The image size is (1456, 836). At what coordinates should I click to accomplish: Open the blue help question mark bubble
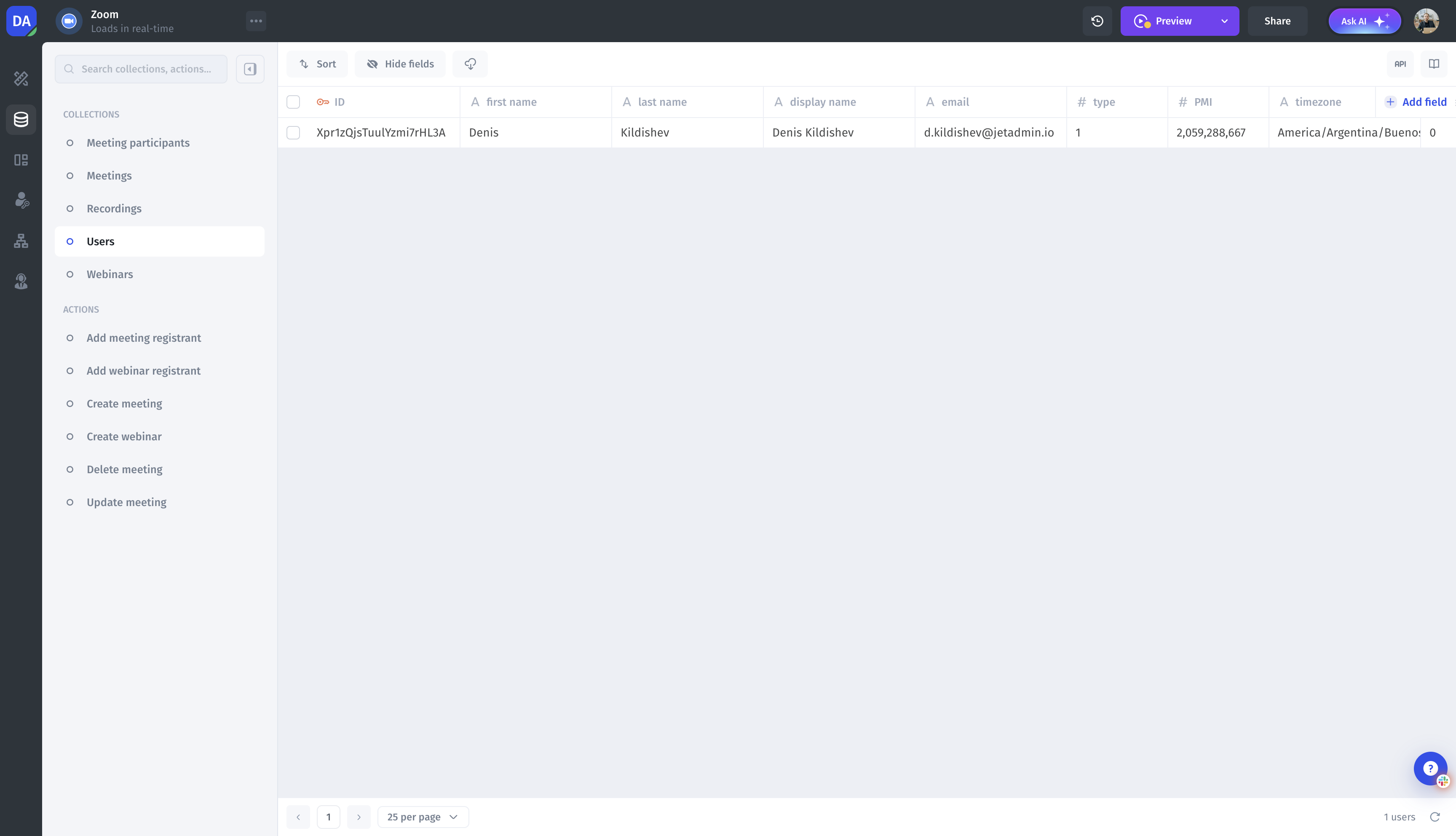(x=1429, y=768)
